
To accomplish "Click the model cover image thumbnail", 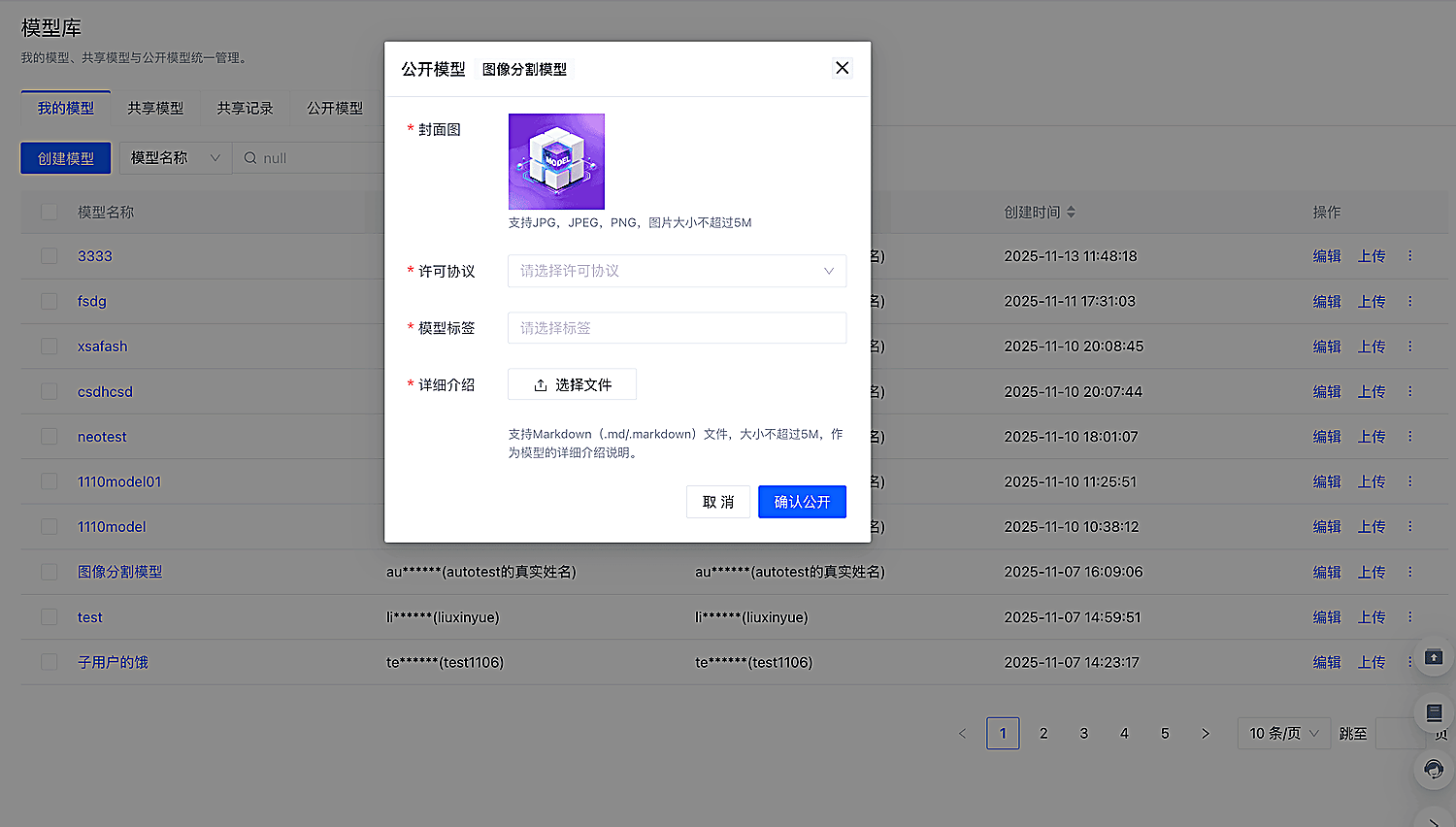I will pos(556,161).
